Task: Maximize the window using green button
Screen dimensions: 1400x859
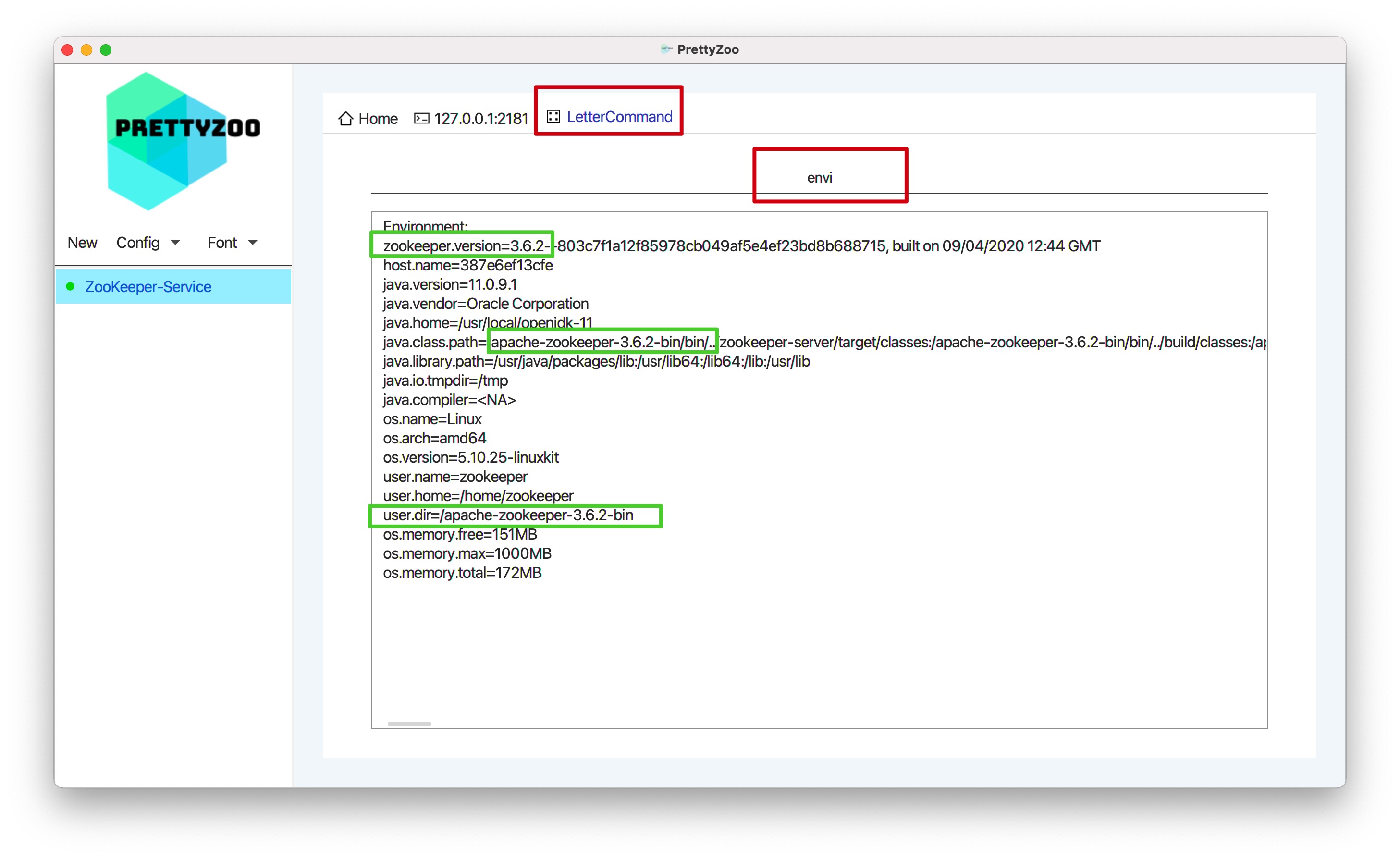Action: 106,50
